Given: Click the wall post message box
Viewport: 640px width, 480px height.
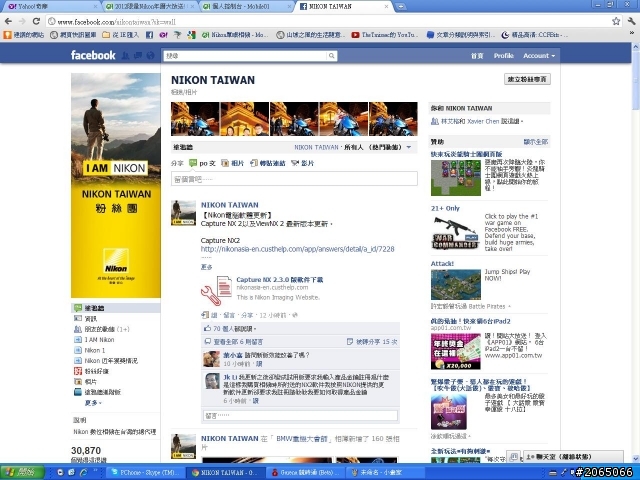Looking at the screenshot, I should click(294, 179).
